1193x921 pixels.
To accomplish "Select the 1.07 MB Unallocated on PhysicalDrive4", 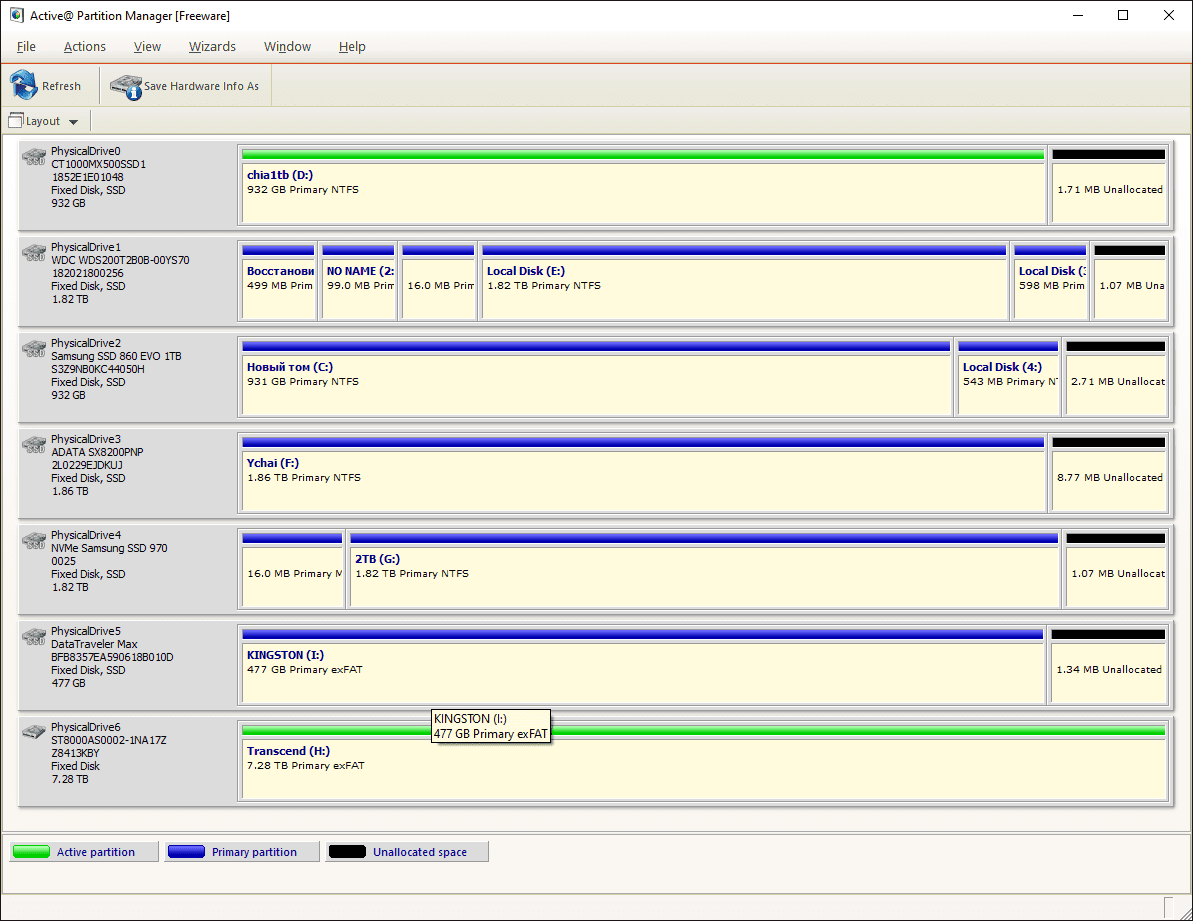I will 1115,569.
